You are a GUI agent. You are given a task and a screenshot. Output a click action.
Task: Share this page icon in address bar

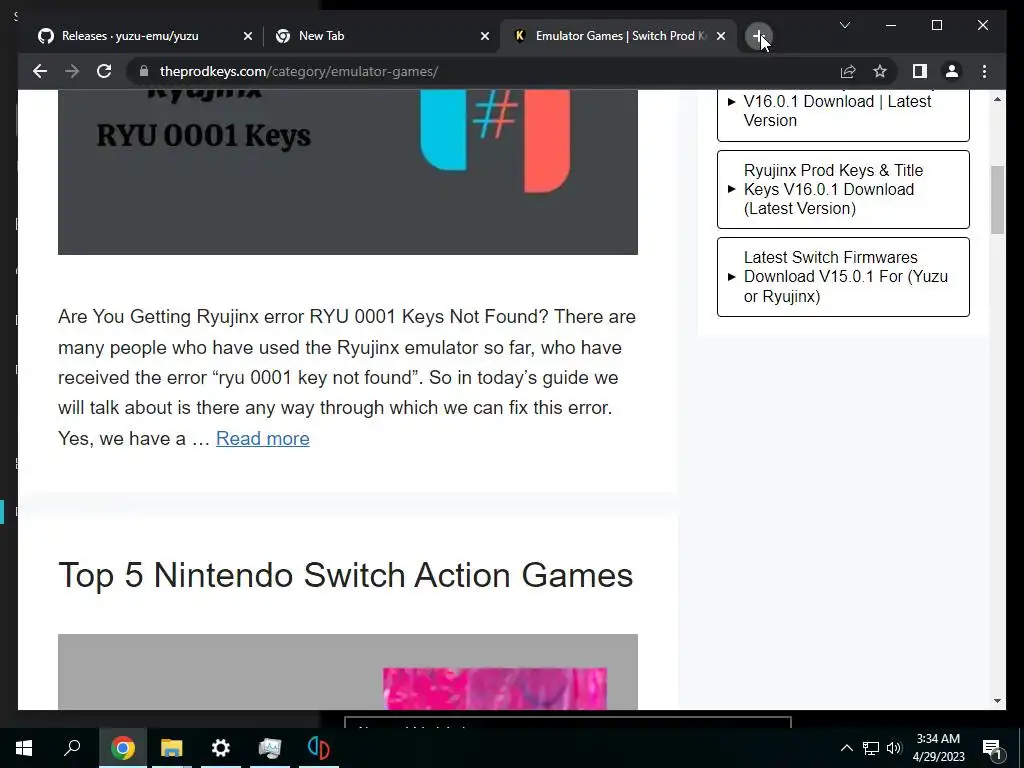click(848, 71)
